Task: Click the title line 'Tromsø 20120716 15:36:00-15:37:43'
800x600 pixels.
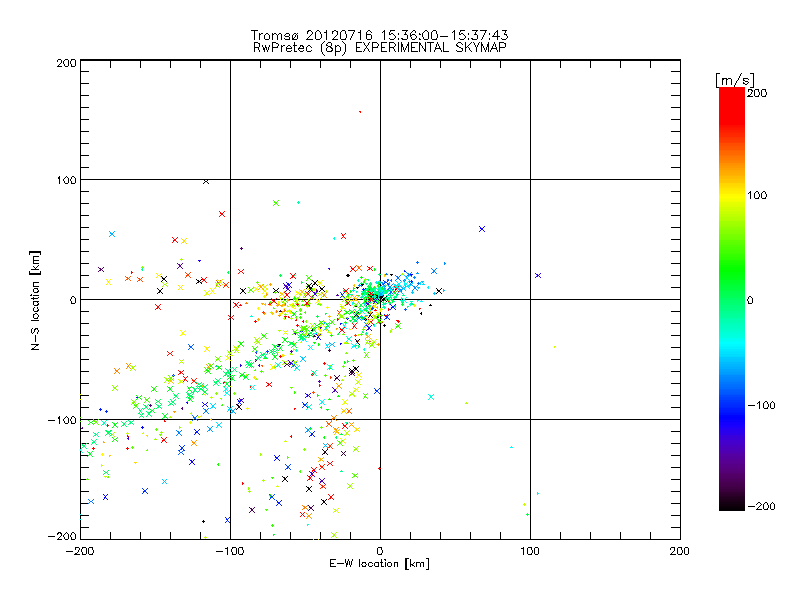Action: tap(379, 35)
